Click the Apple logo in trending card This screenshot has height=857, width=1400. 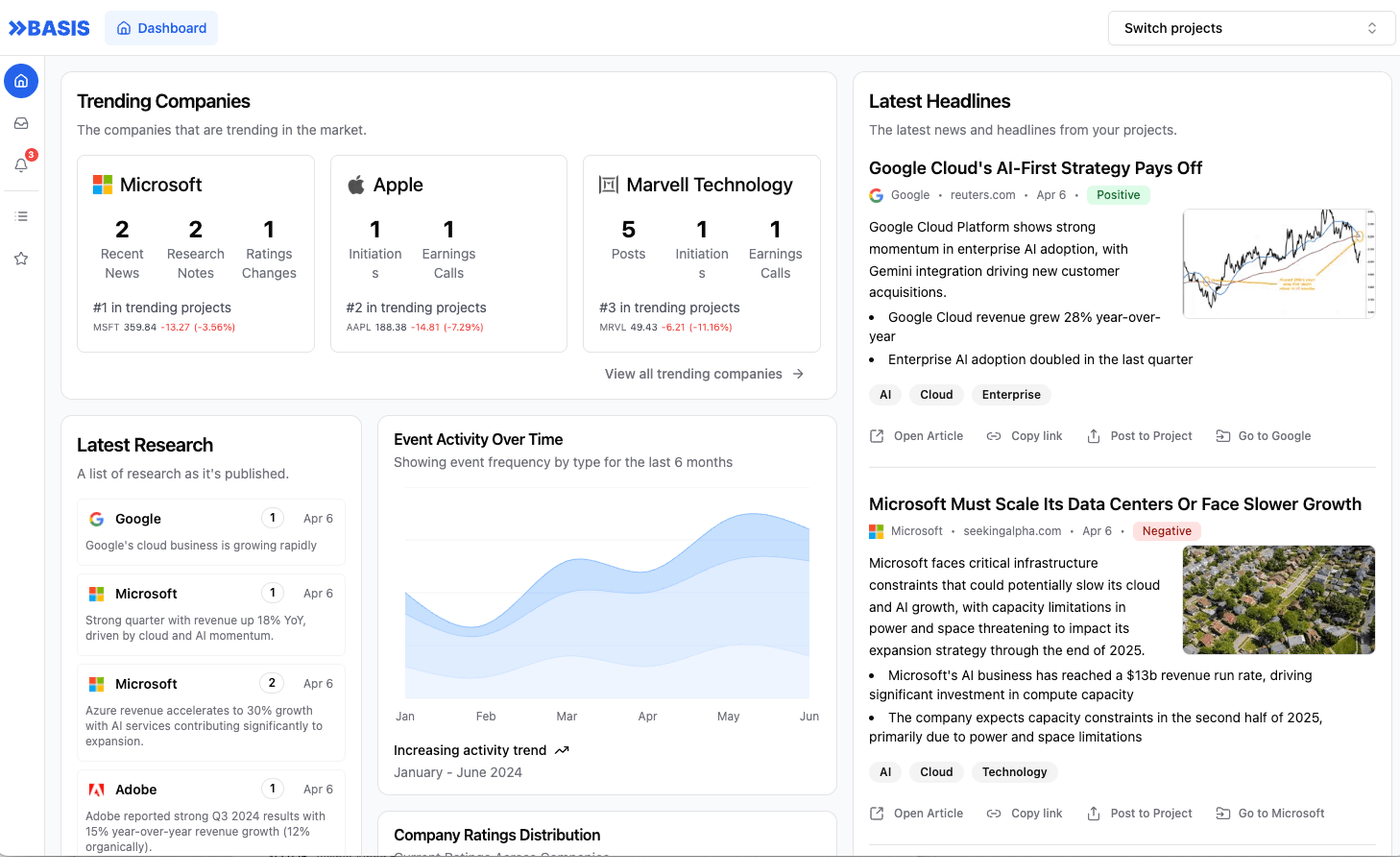coord(356,185)
